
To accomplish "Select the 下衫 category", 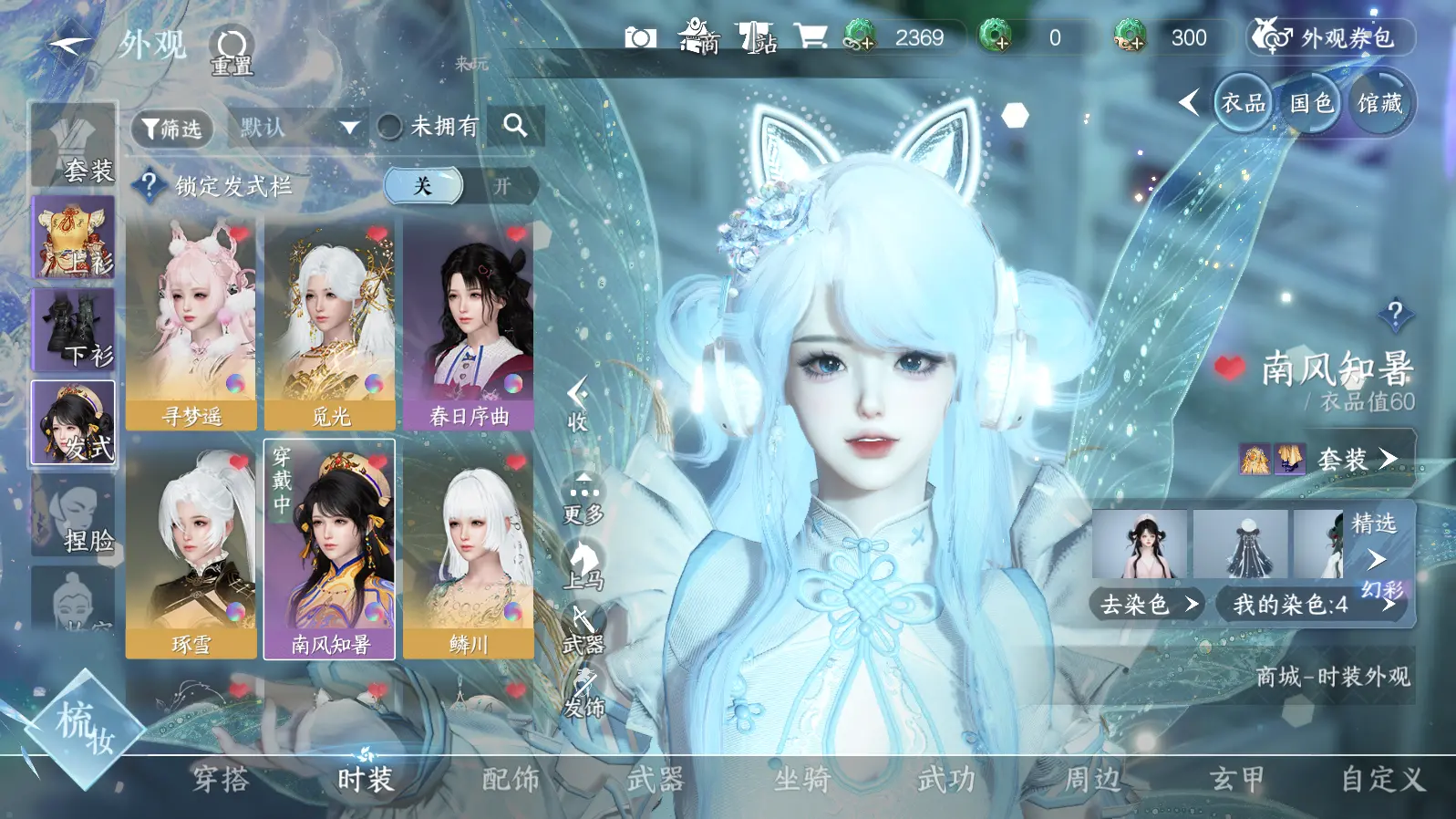I will click(x=73, y=330).
